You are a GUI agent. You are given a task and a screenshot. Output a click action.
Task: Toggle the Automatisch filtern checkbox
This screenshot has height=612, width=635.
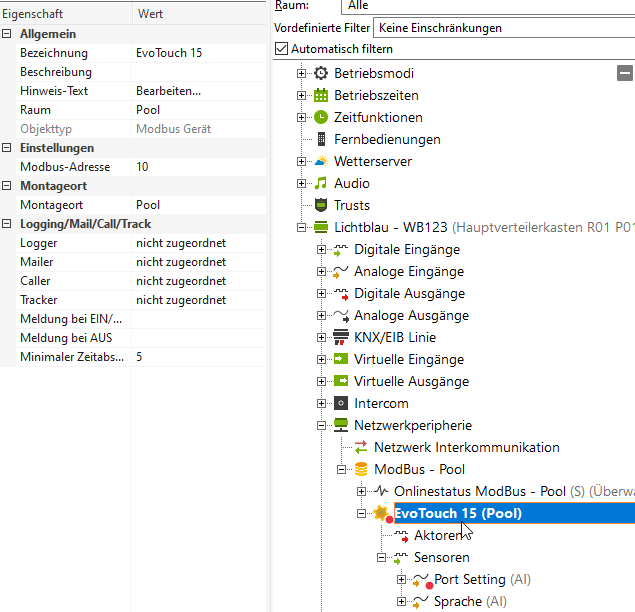(281, 48)
